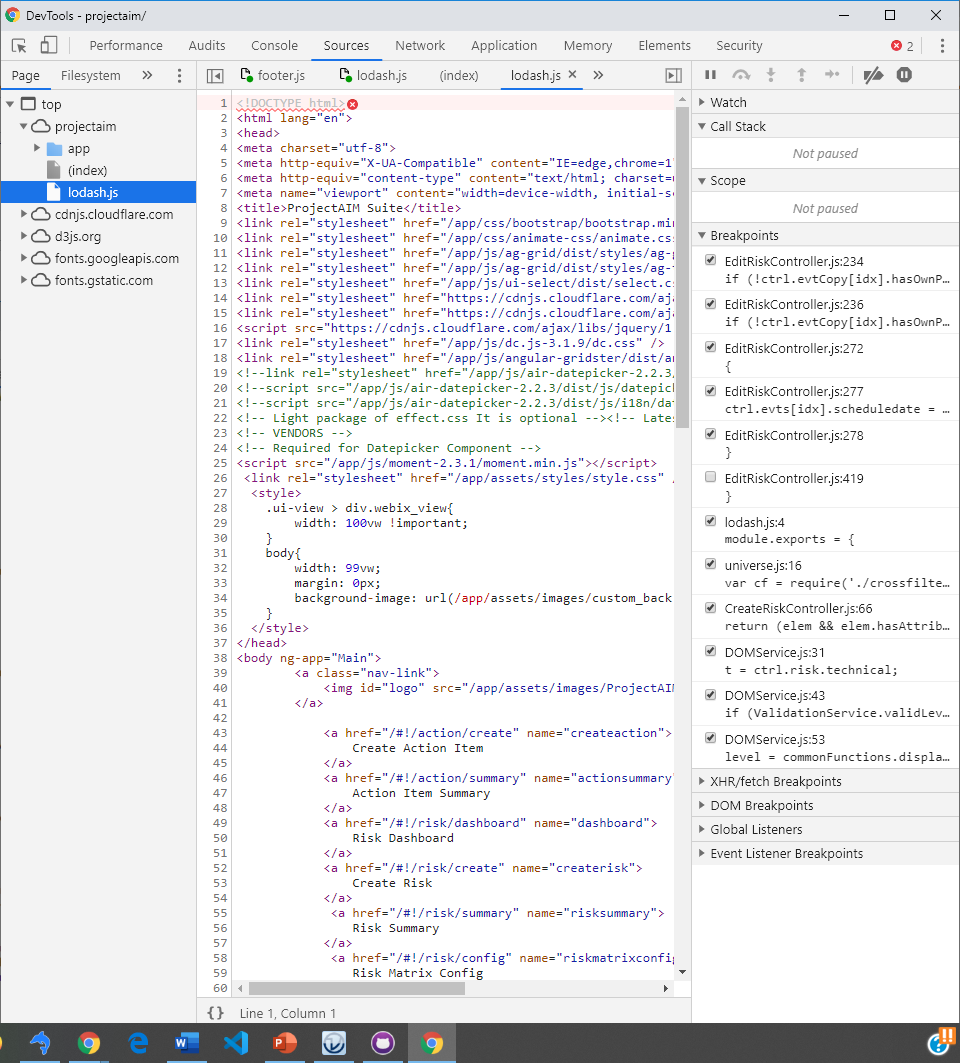Image resolution: width=960 pixels, height=1063 pixels.
Task: Hide the navigator sidebar toggle icon
Action: pyautogui.click(x=215, y=75)
